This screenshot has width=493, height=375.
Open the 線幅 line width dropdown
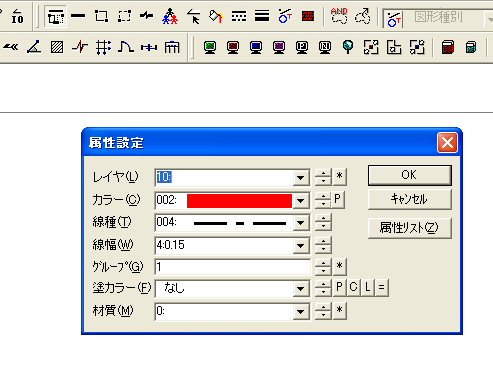(300, 246)
